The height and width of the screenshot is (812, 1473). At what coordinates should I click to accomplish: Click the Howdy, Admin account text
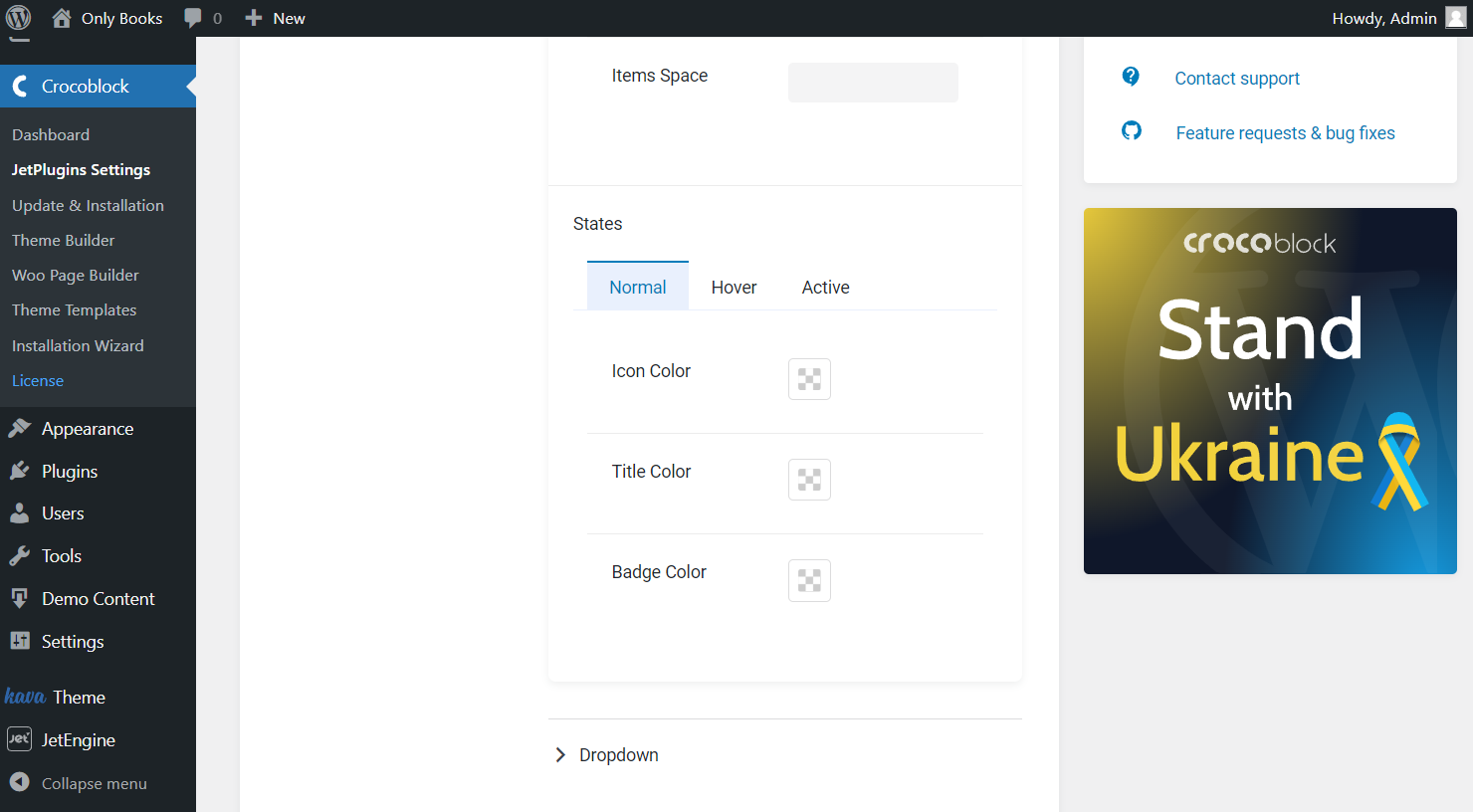[1384, 18]
